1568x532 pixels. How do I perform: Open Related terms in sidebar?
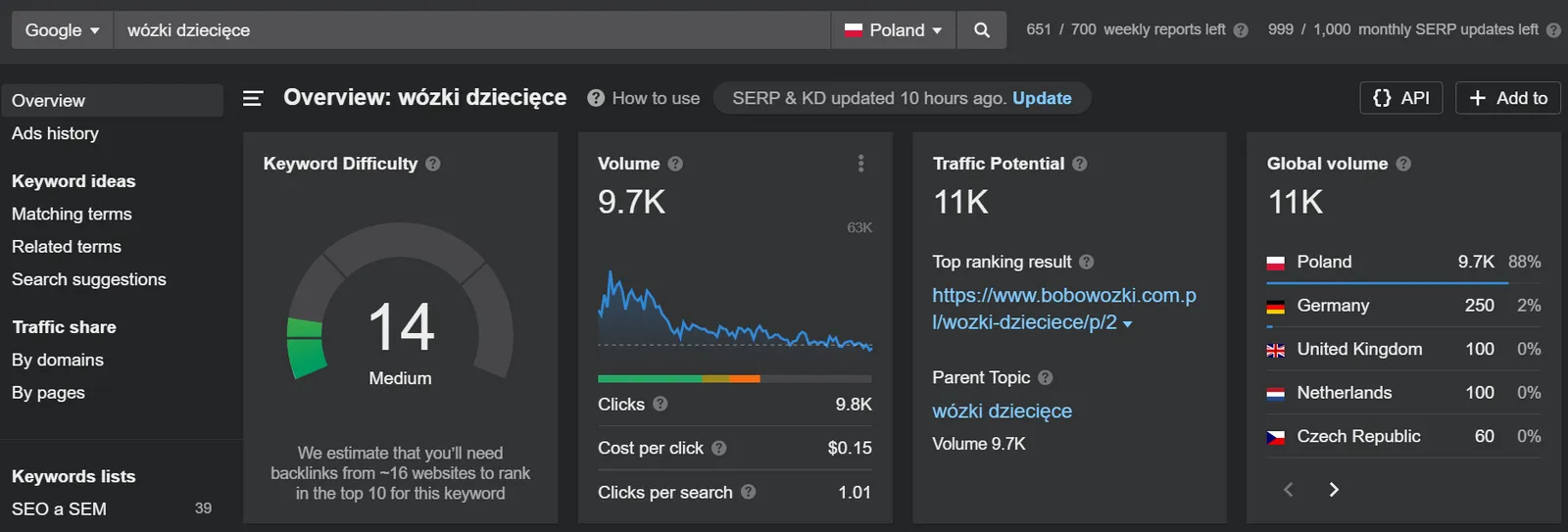tap(67, 247)
